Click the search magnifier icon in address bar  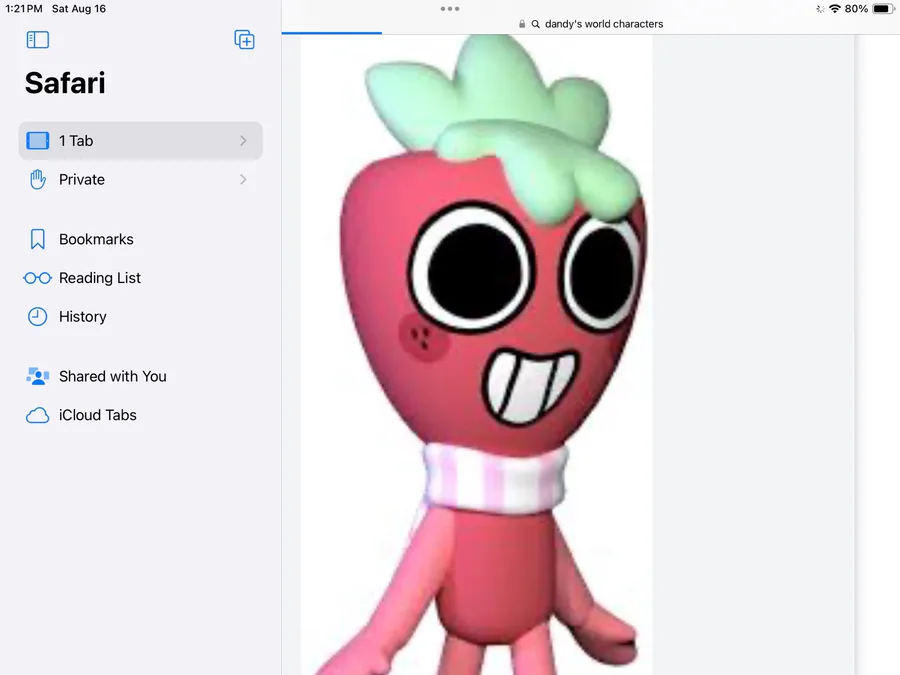point(536,24)
